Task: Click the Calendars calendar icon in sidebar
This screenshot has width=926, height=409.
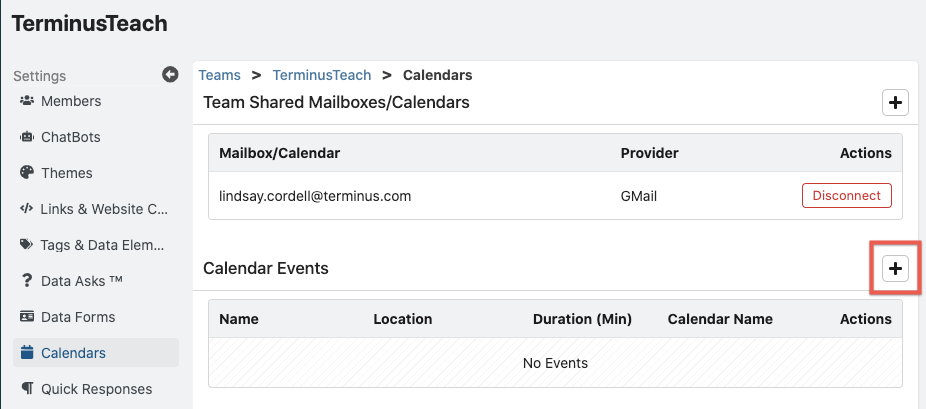Action: tap(27, 353)
